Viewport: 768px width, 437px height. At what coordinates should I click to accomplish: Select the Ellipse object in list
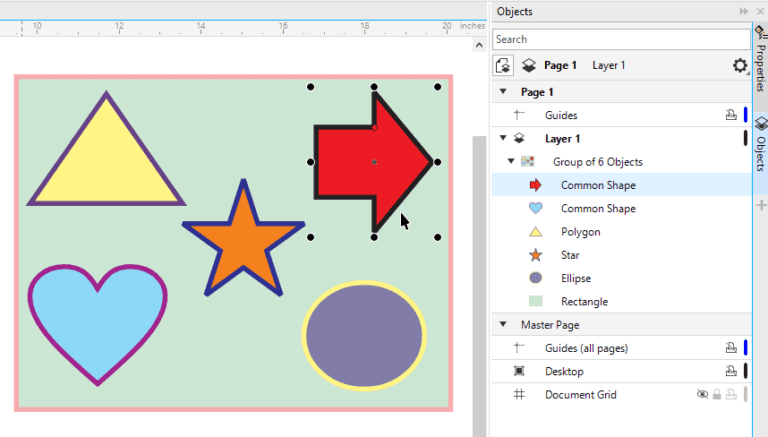(576, 278)
